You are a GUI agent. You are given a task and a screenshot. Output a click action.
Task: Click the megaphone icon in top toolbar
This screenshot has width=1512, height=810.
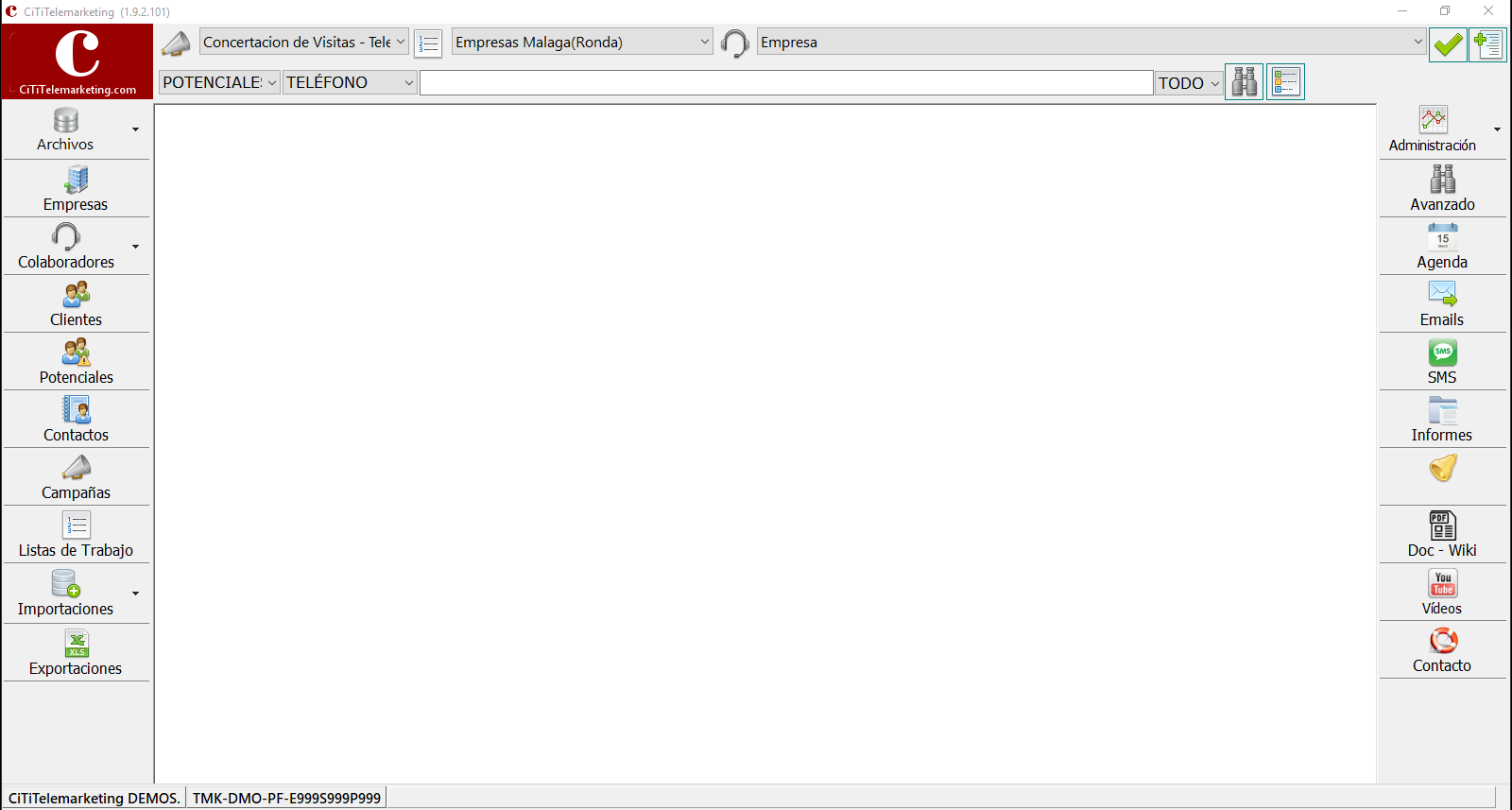[x=176, y=43]
